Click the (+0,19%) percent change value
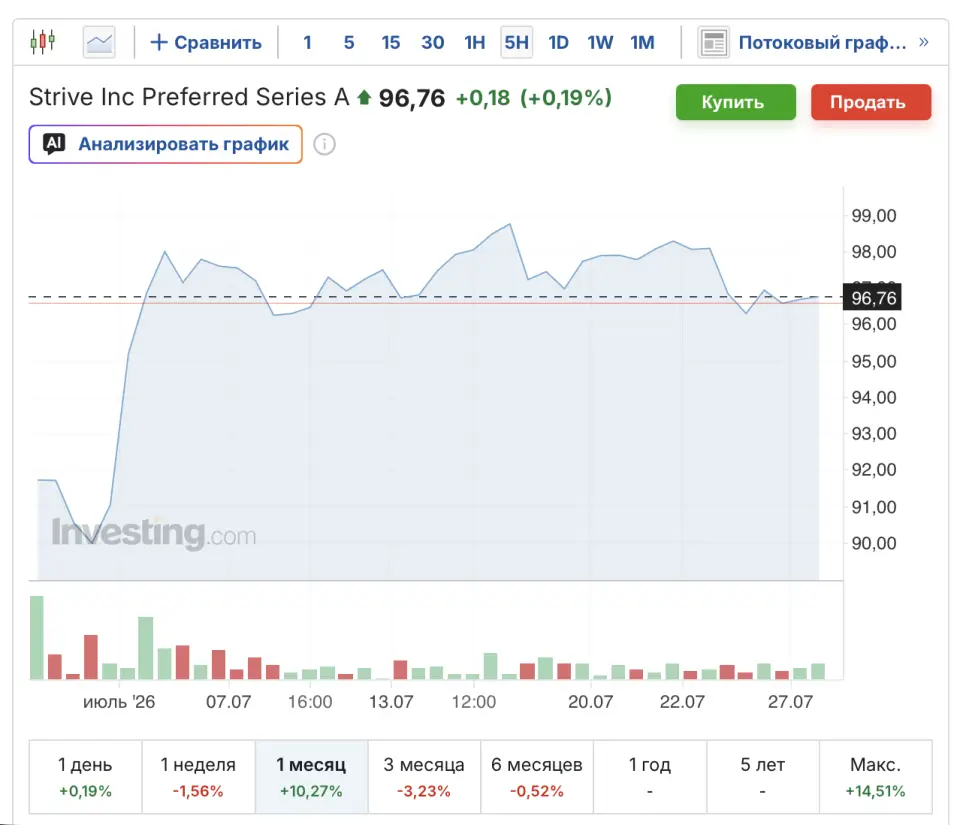Image resolution: width=960 pixels, height=825 pixels. click(x=566, y=98)
